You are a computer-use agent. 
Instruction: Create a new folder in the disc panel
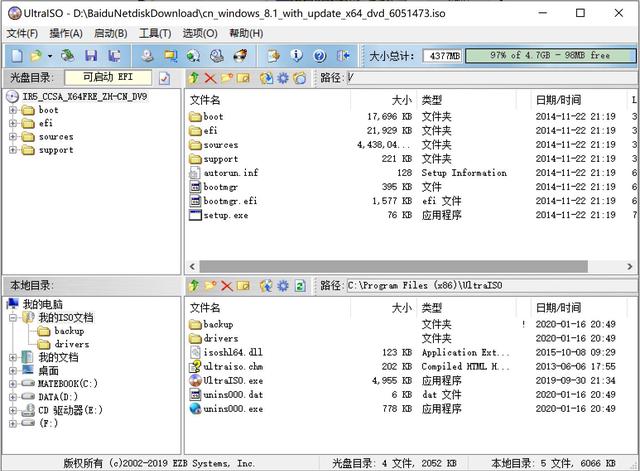(227, 78)
